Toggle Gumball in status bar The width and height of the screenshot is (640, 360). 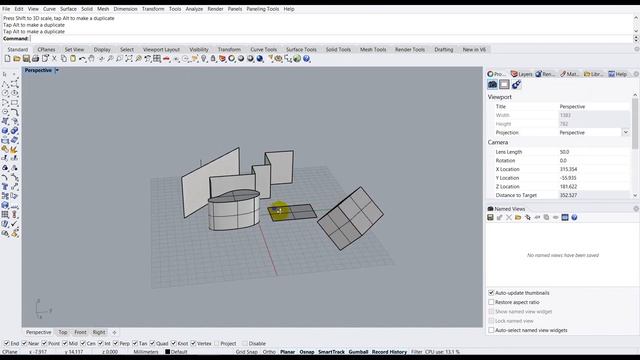(358, 351)
